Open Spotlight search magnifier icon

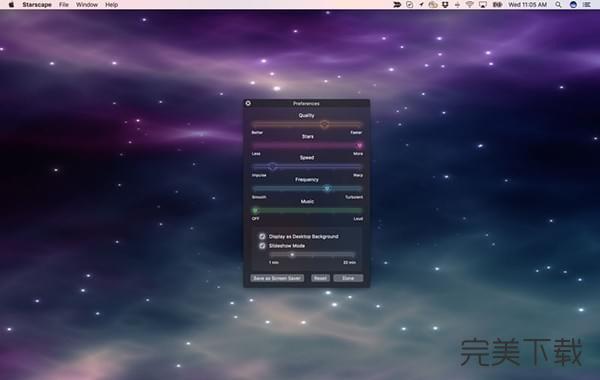click(558, 5)
